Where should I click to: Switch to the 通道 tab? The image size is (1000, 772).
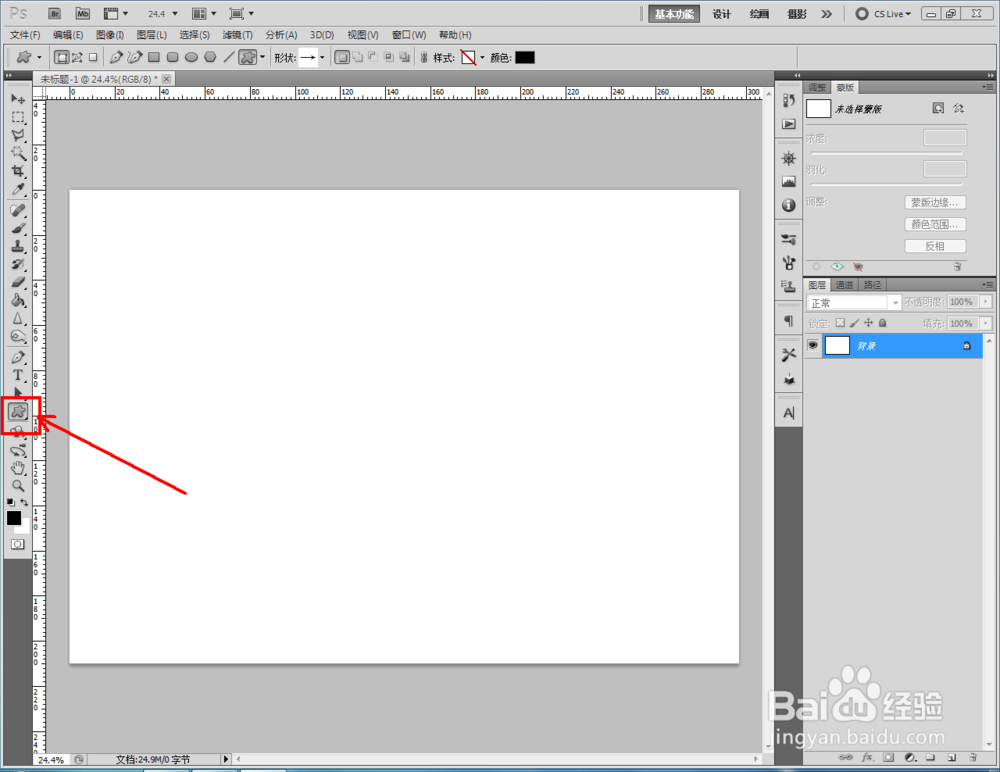[x=844, y=285]
